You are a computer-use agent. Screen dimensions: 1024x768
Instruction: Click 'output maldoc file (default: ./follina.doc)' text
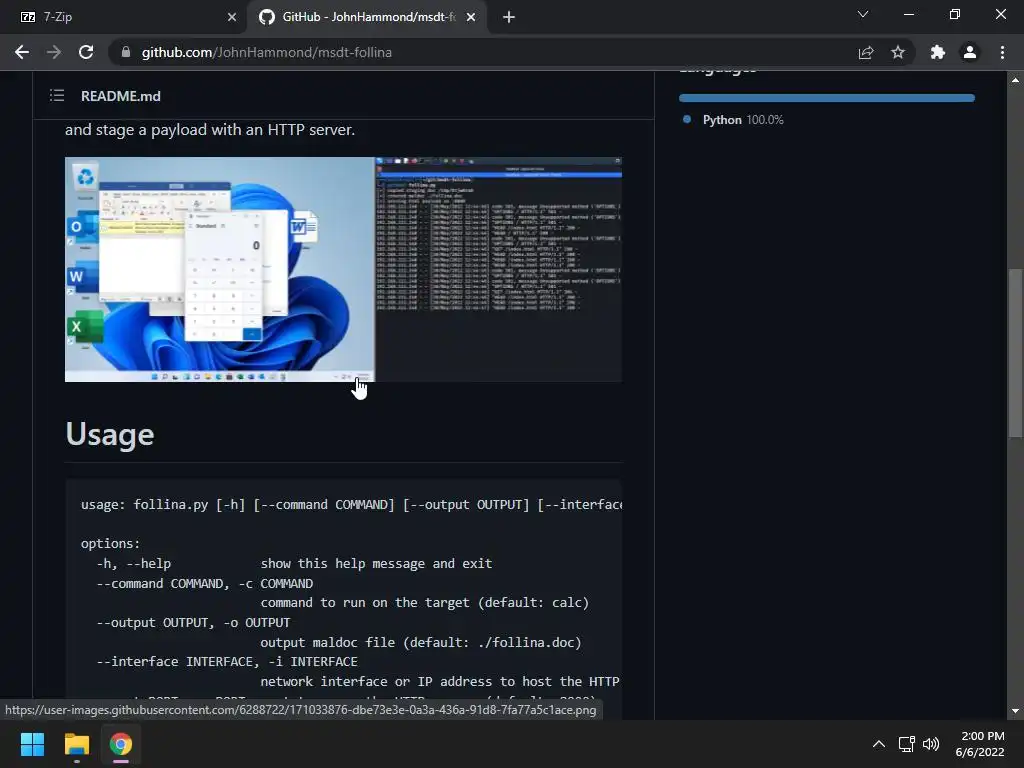421,643
